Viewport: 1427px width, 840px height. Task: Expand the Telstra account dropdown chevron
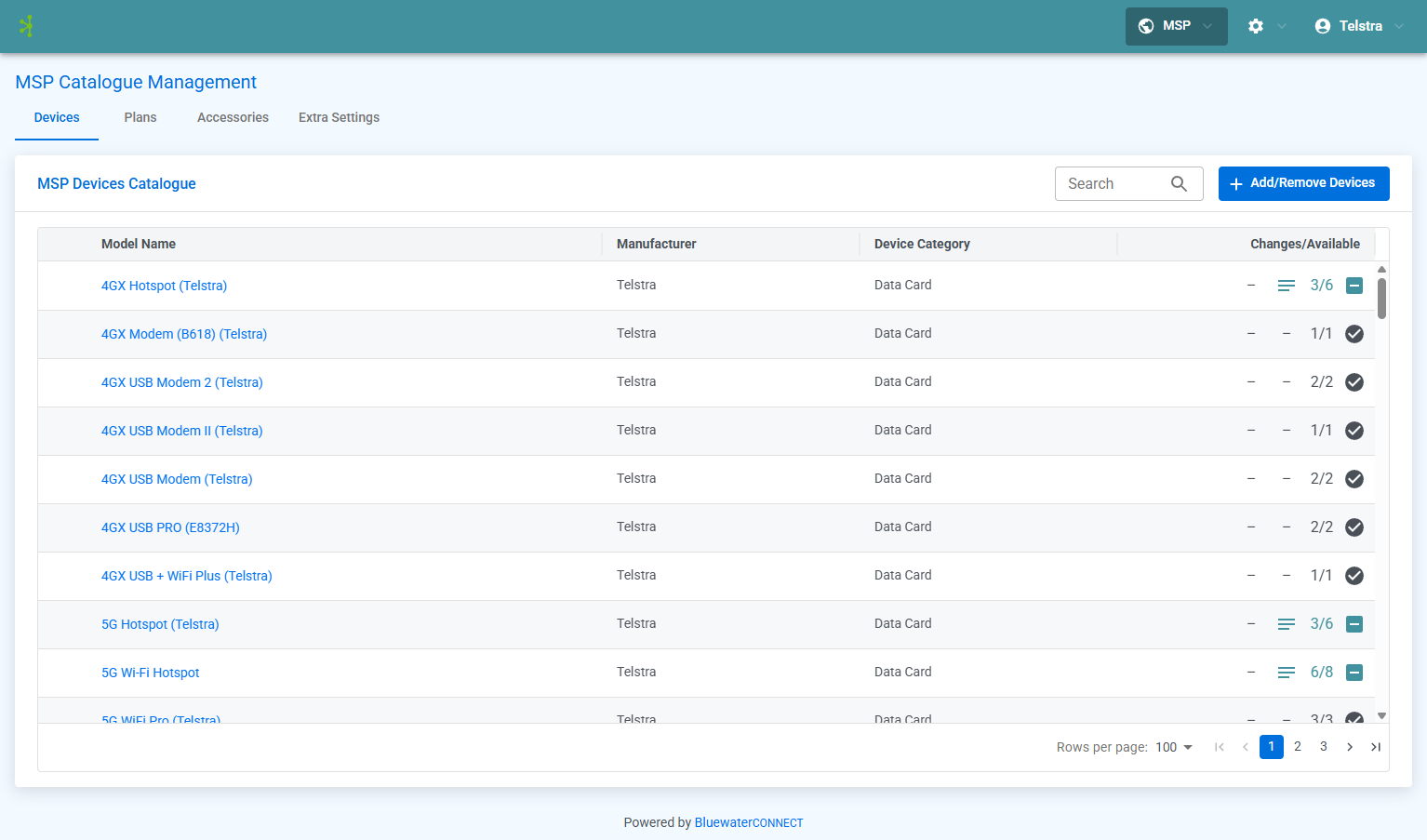click(1399, 26)
